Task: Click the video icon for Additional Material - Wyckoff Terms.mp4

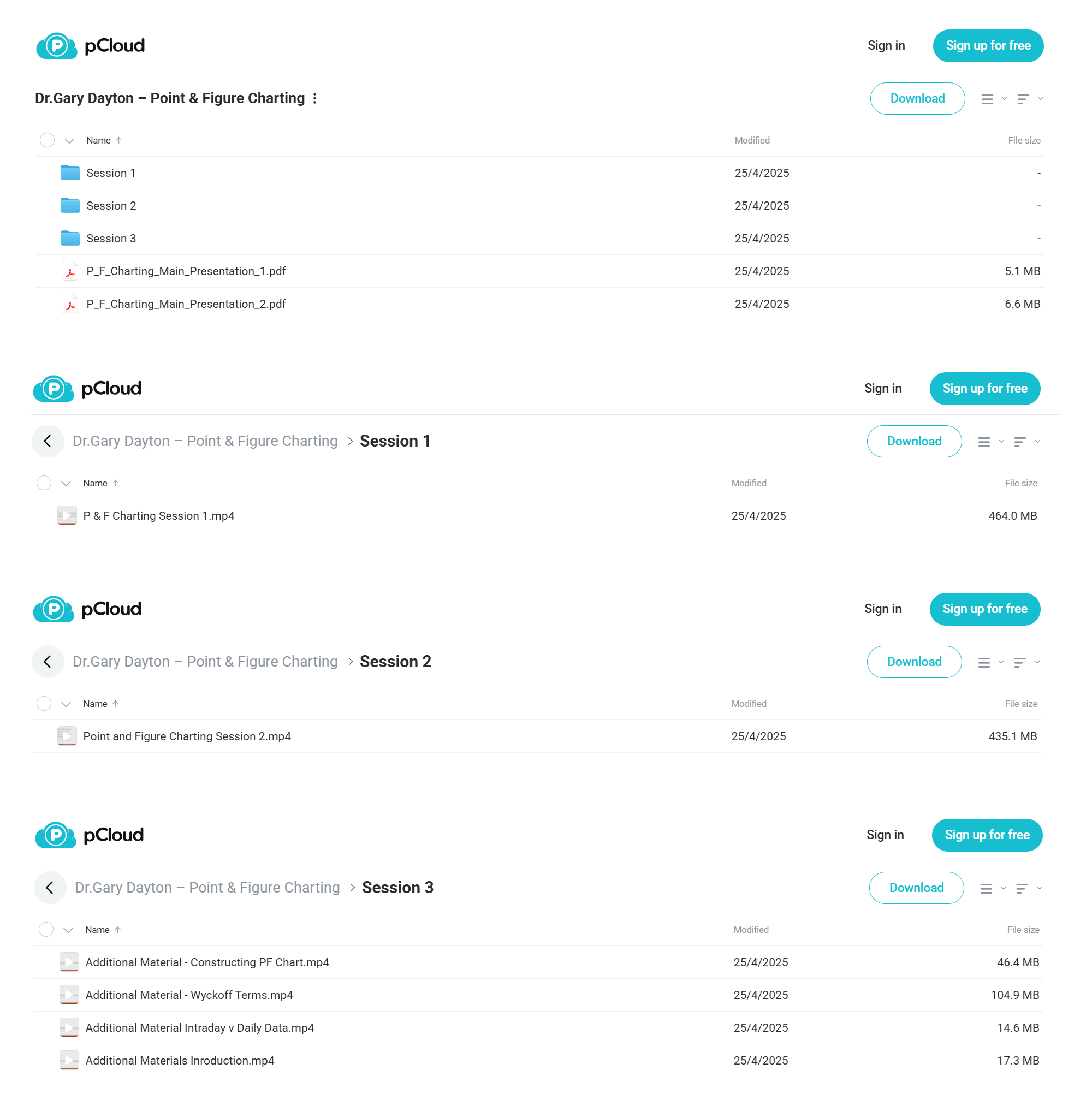Action: [69, 995]
